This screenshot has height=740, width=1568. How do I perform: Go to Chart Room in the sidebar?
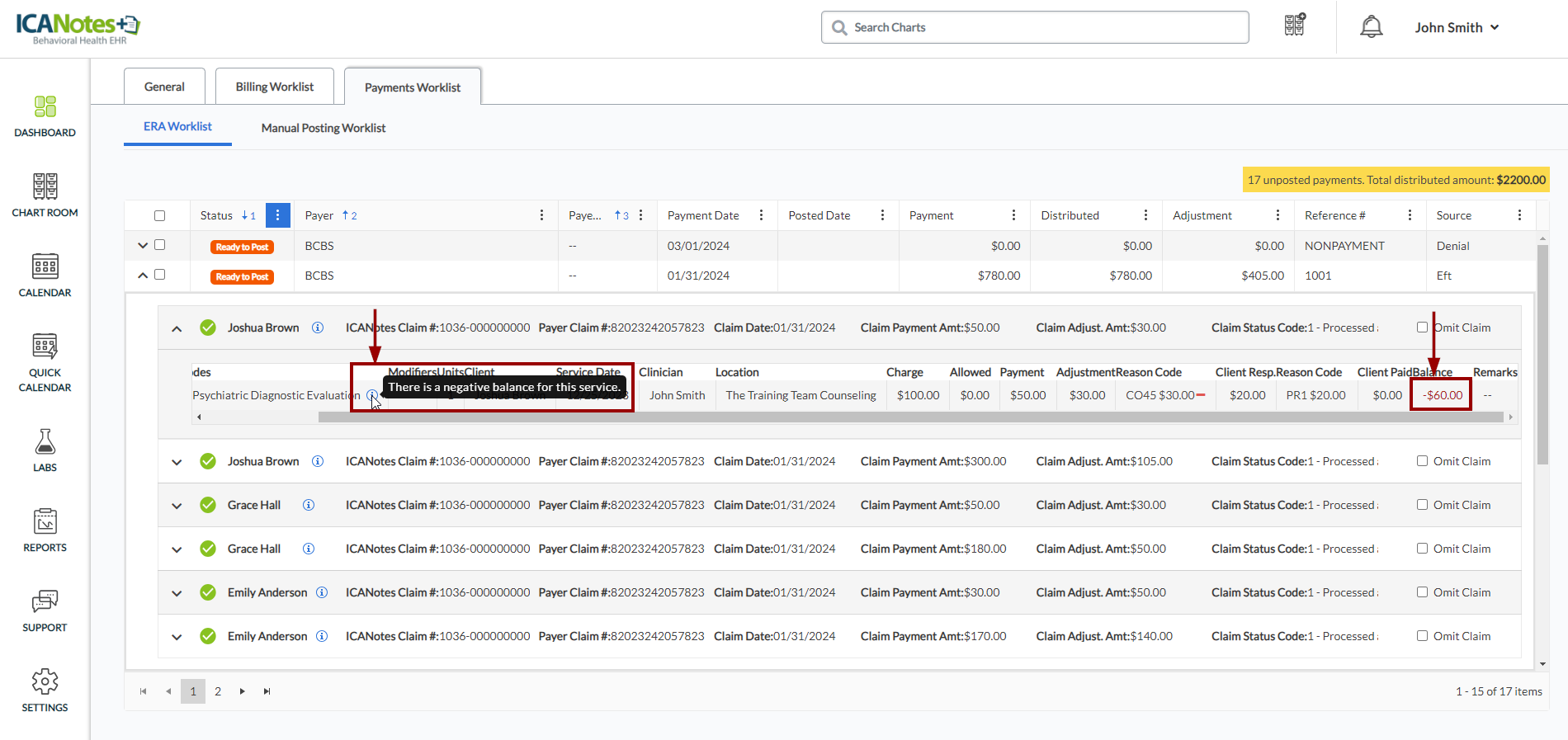(x=45, y=196)
